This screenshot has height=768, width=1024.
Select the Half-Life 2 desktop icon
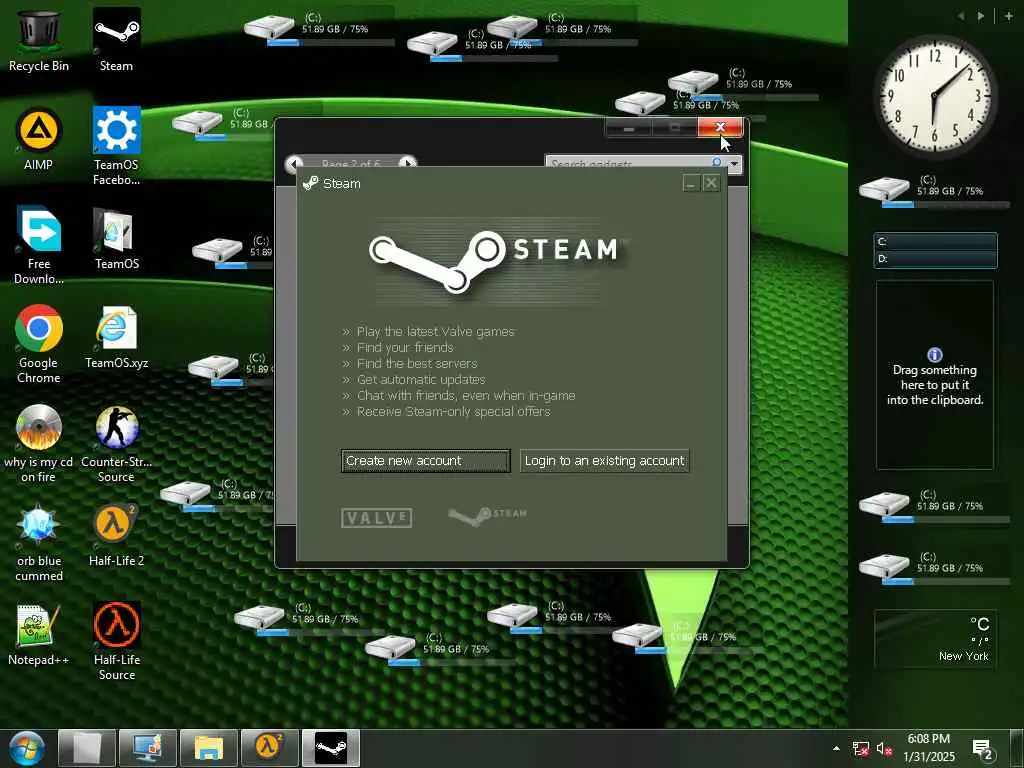point(116,536)
